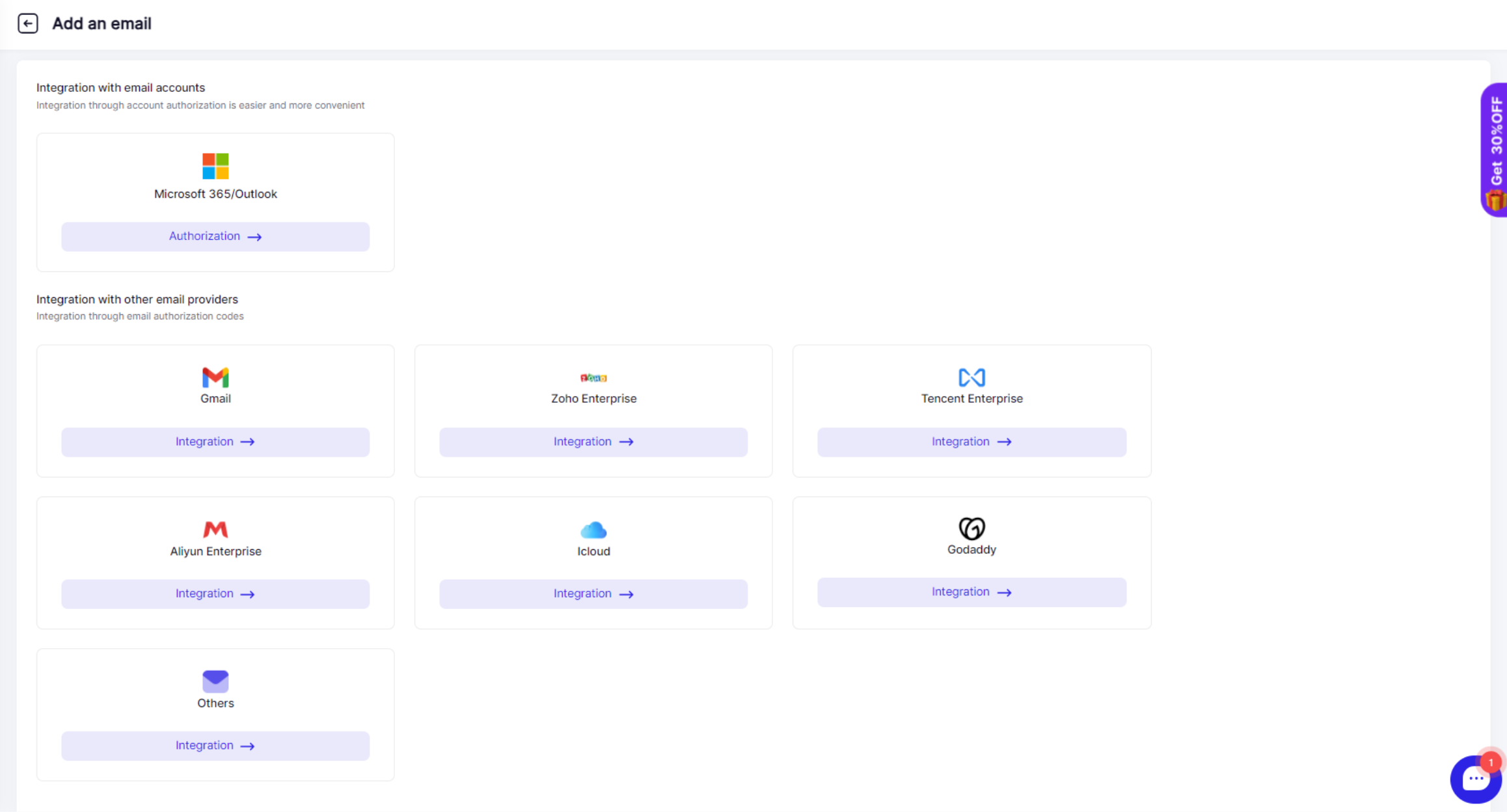Click 'Integration with email accounts' heading
The width and height of the screenshot is (1507, 812).
coord(120,87)
